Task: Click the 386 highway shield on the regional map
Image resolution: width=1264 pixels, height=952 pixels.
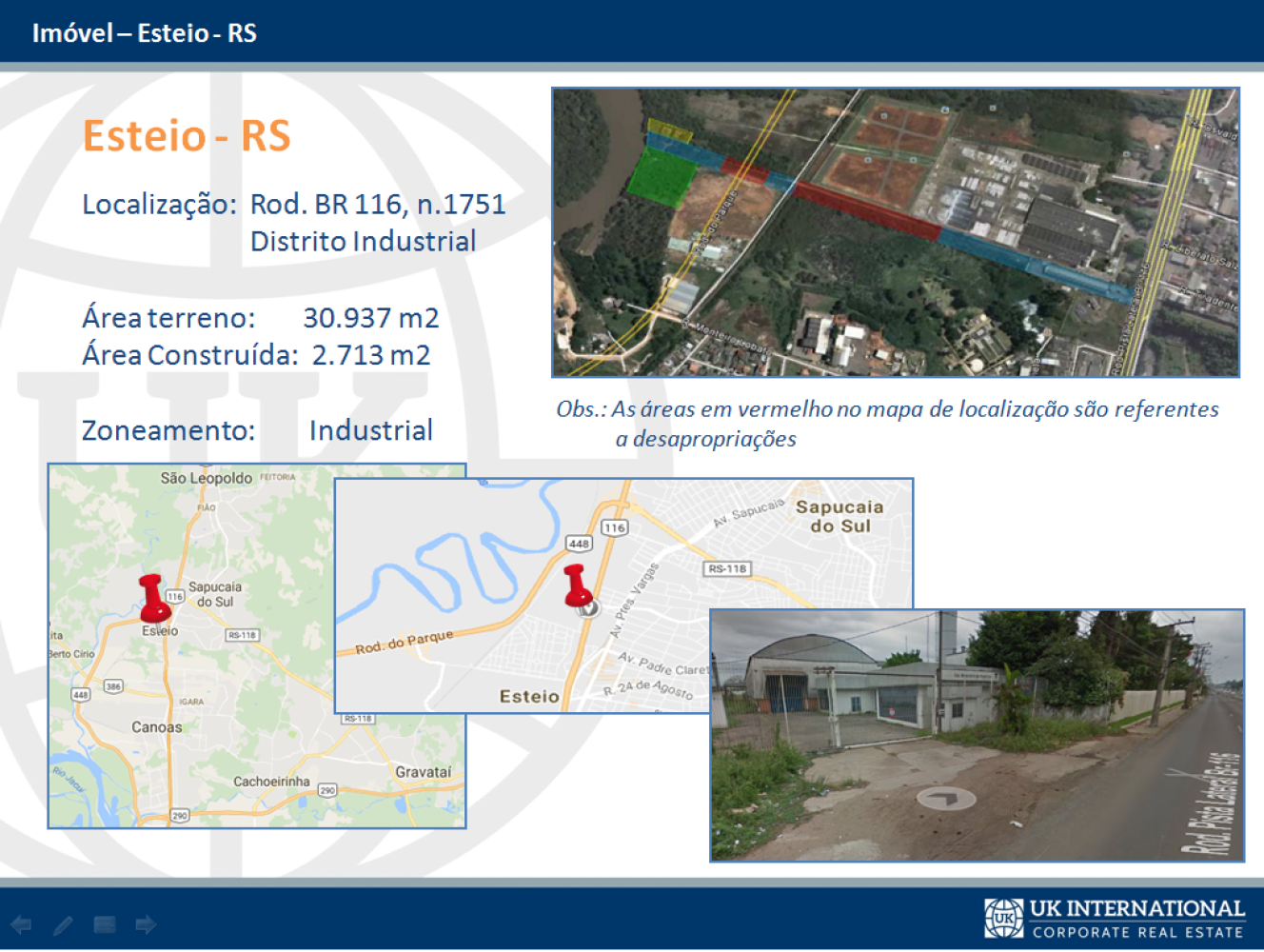Action: pyautogui.click(x=113, y=686)
